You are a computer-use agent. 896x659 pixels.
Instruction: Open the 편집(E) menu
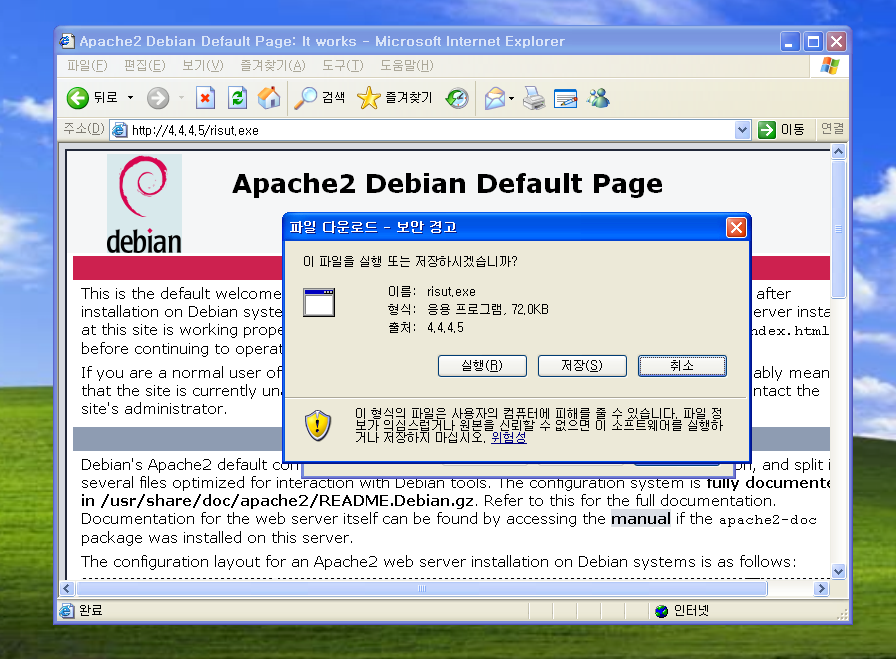[x=145, y=66]
